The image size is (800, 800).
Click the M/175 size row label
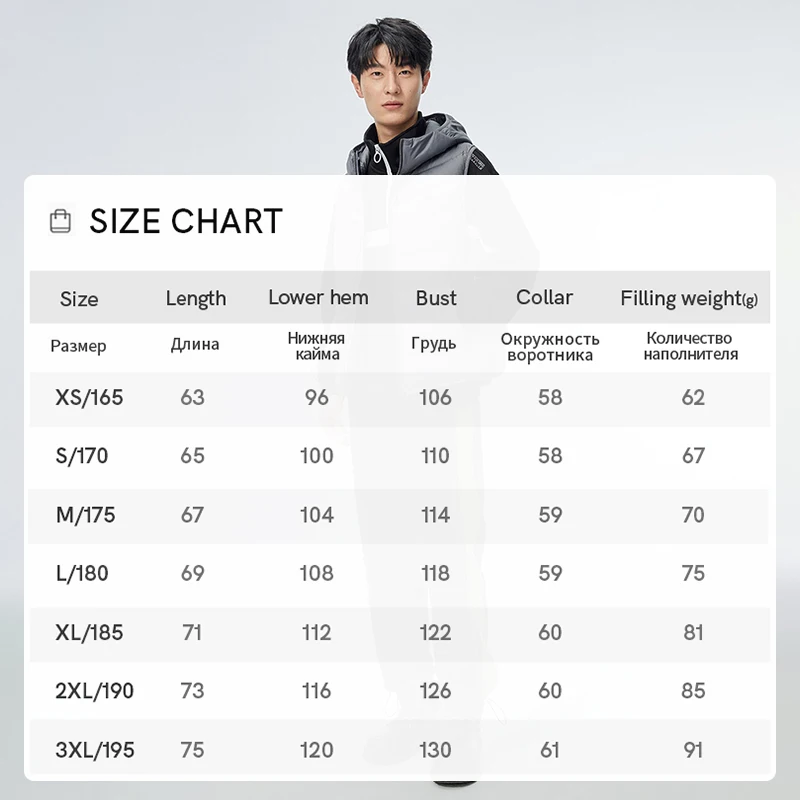85,515
